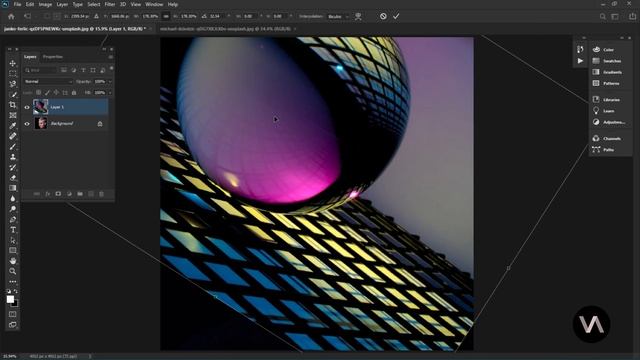Select the Move tool
Image resolution: width=640 pixels, height=360 pixels.
pos(13,63)
